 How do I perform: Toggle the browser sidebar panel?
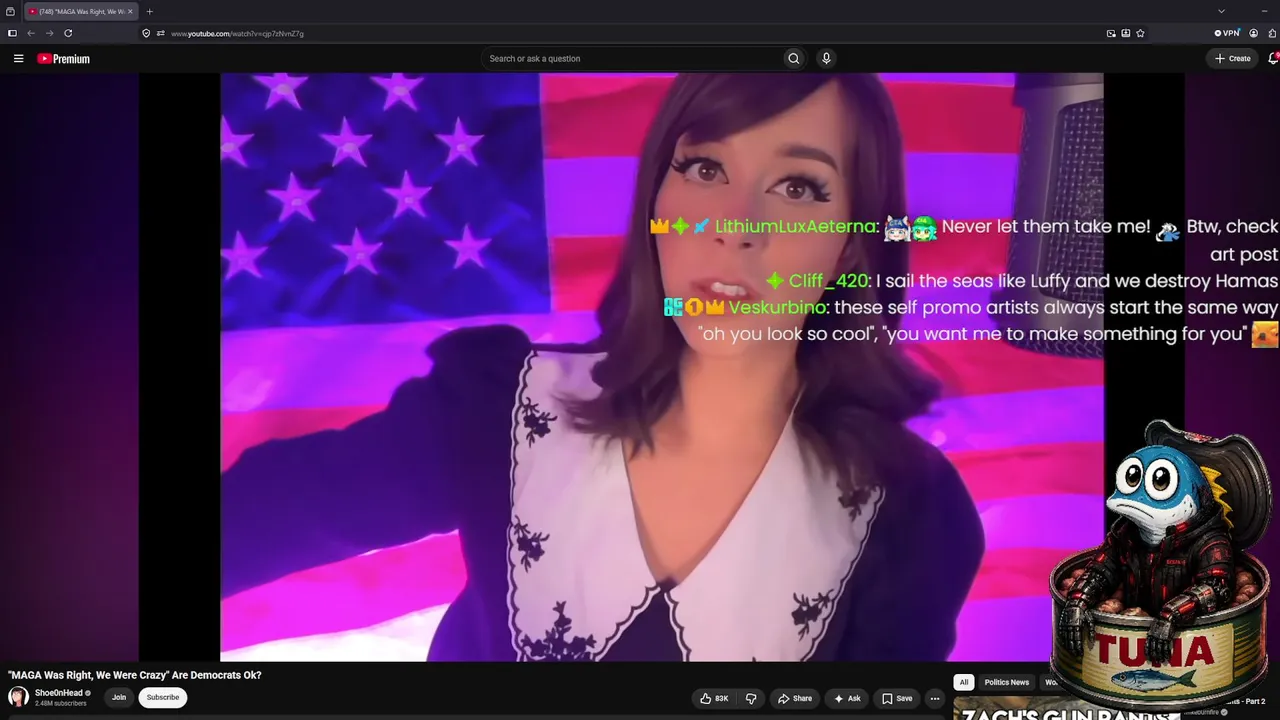(x=12, y=33)
